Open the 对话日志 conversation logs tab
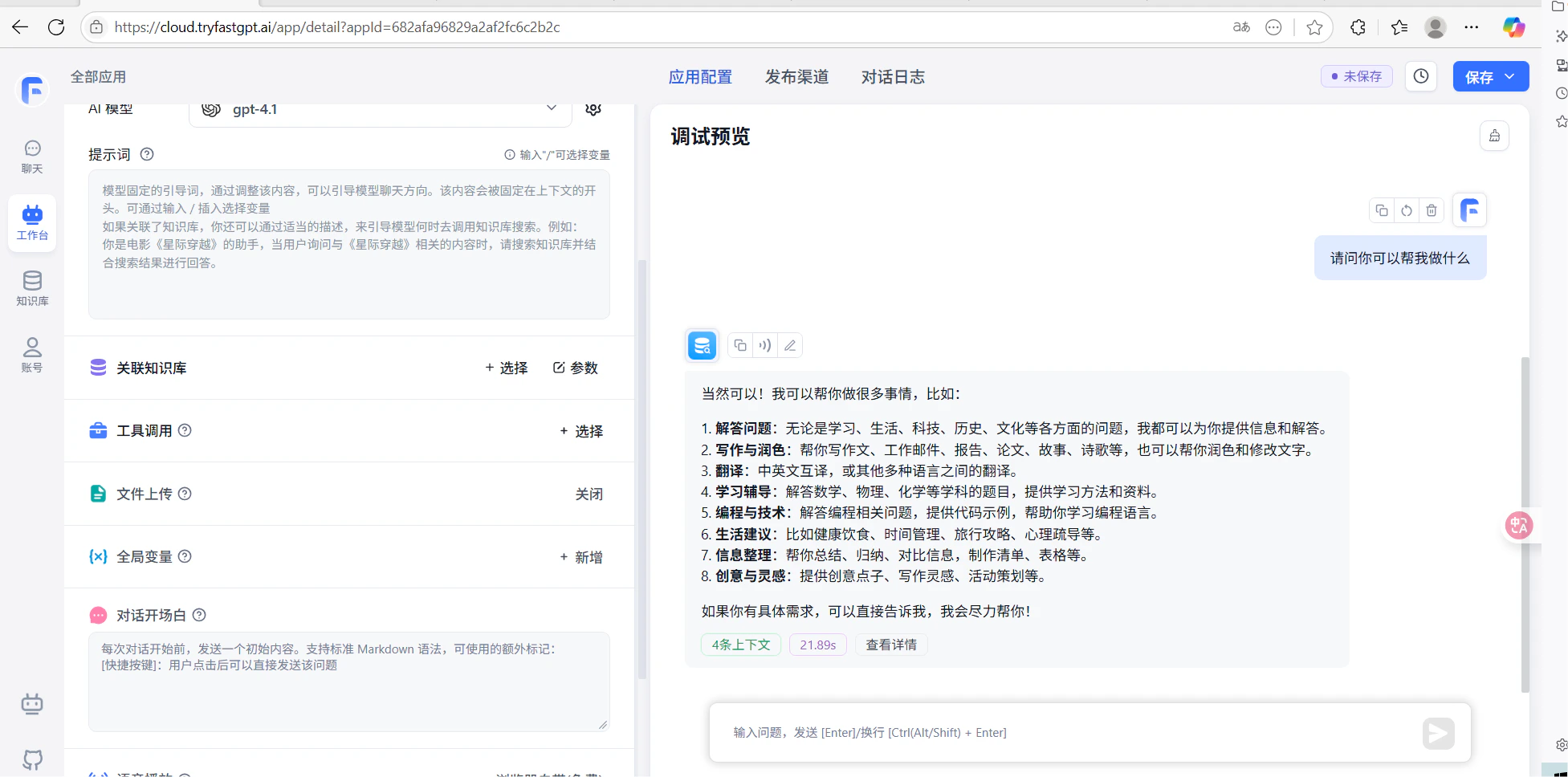The image size is (1568, 777). coord(893,76)
